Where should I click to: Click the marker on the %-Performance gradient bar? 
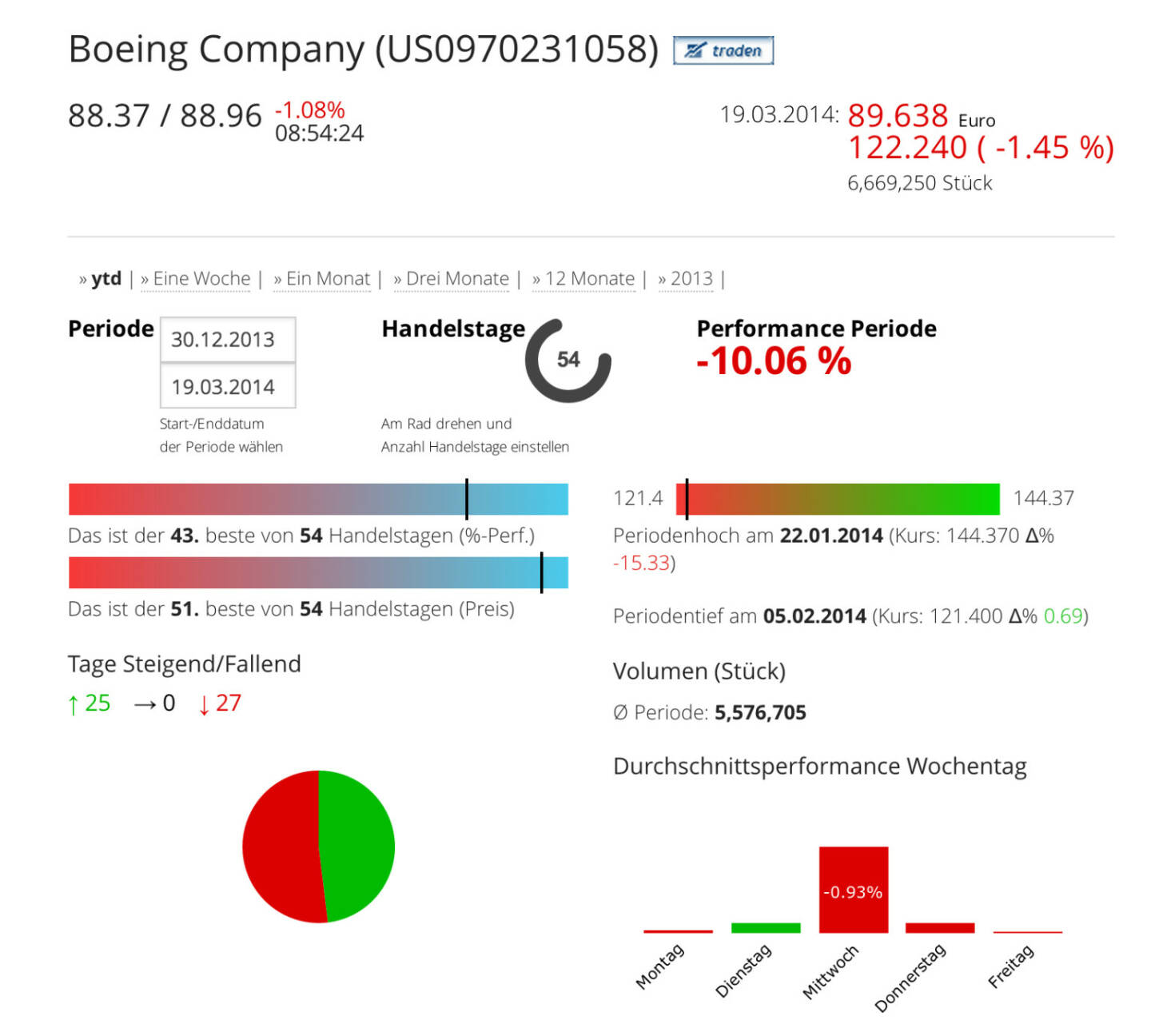click(x=467, y=497)
